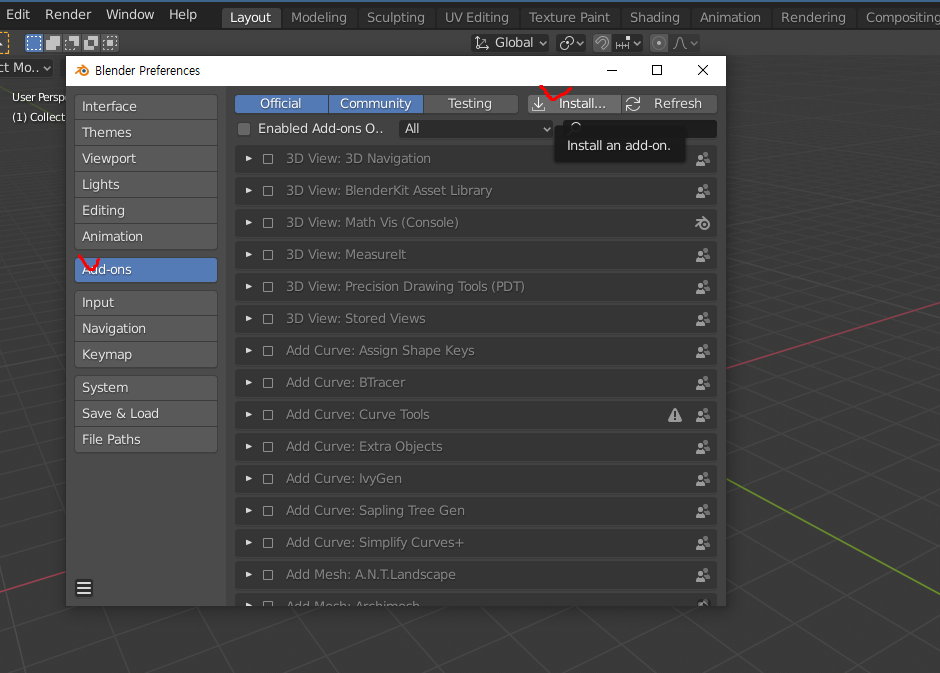Enable the MeasureIt add-on checkbox
Screen dimensions: 940x673
pyautogui.click(x=268, y=255)
